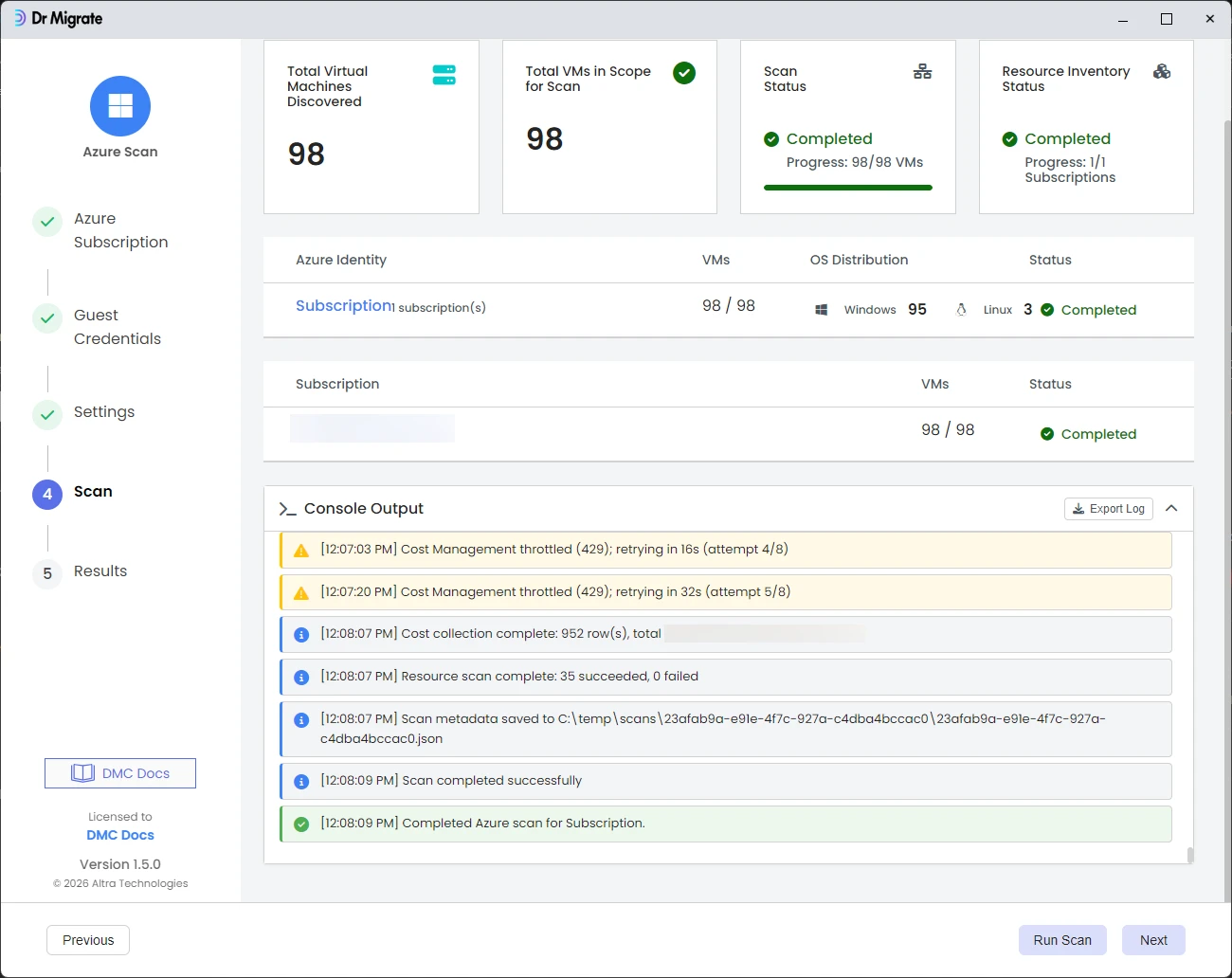Select the Scan step label

[93, 492]
